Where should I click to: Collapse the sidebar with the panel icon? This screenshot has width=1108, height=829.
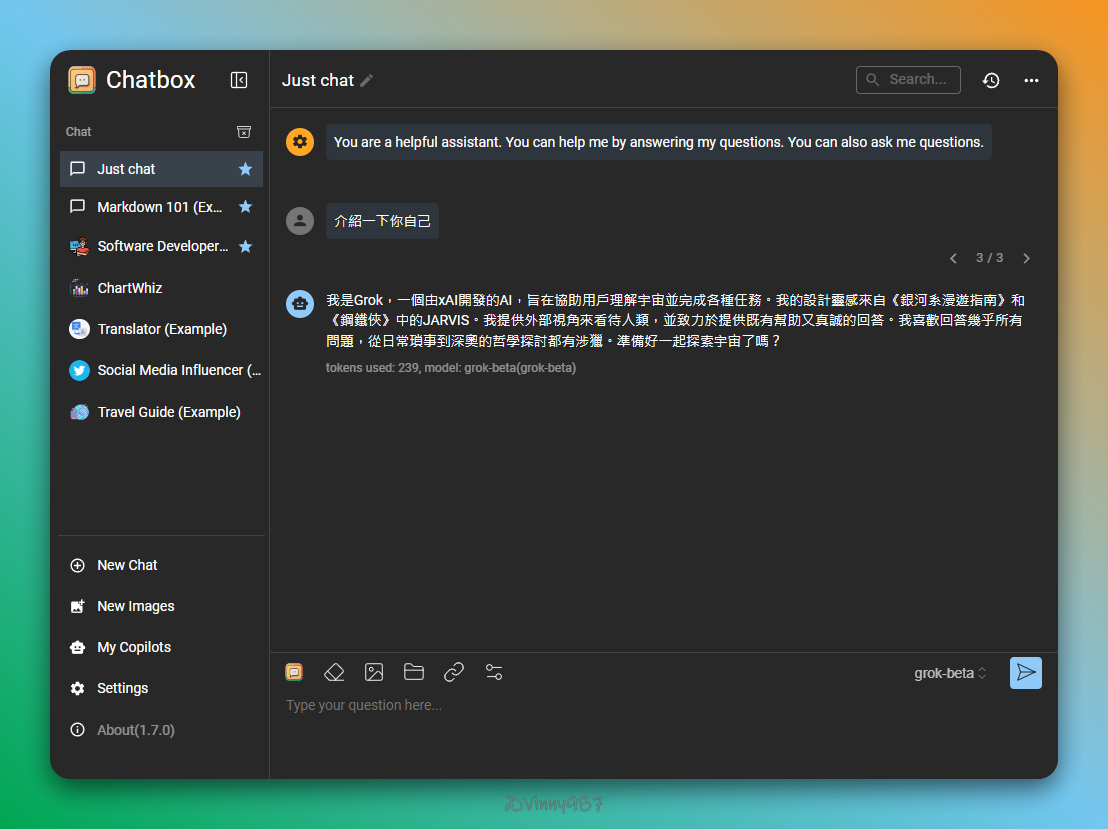[239, 80]
